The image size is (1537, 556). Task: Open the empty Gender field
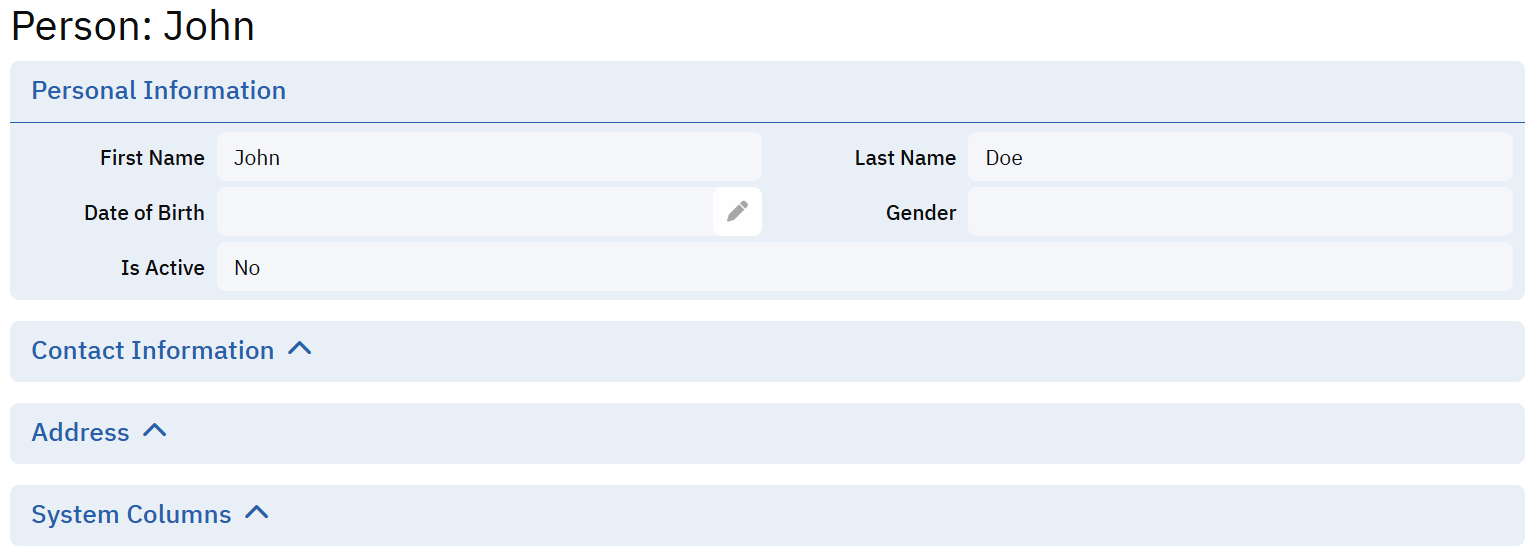(1240, 212)
